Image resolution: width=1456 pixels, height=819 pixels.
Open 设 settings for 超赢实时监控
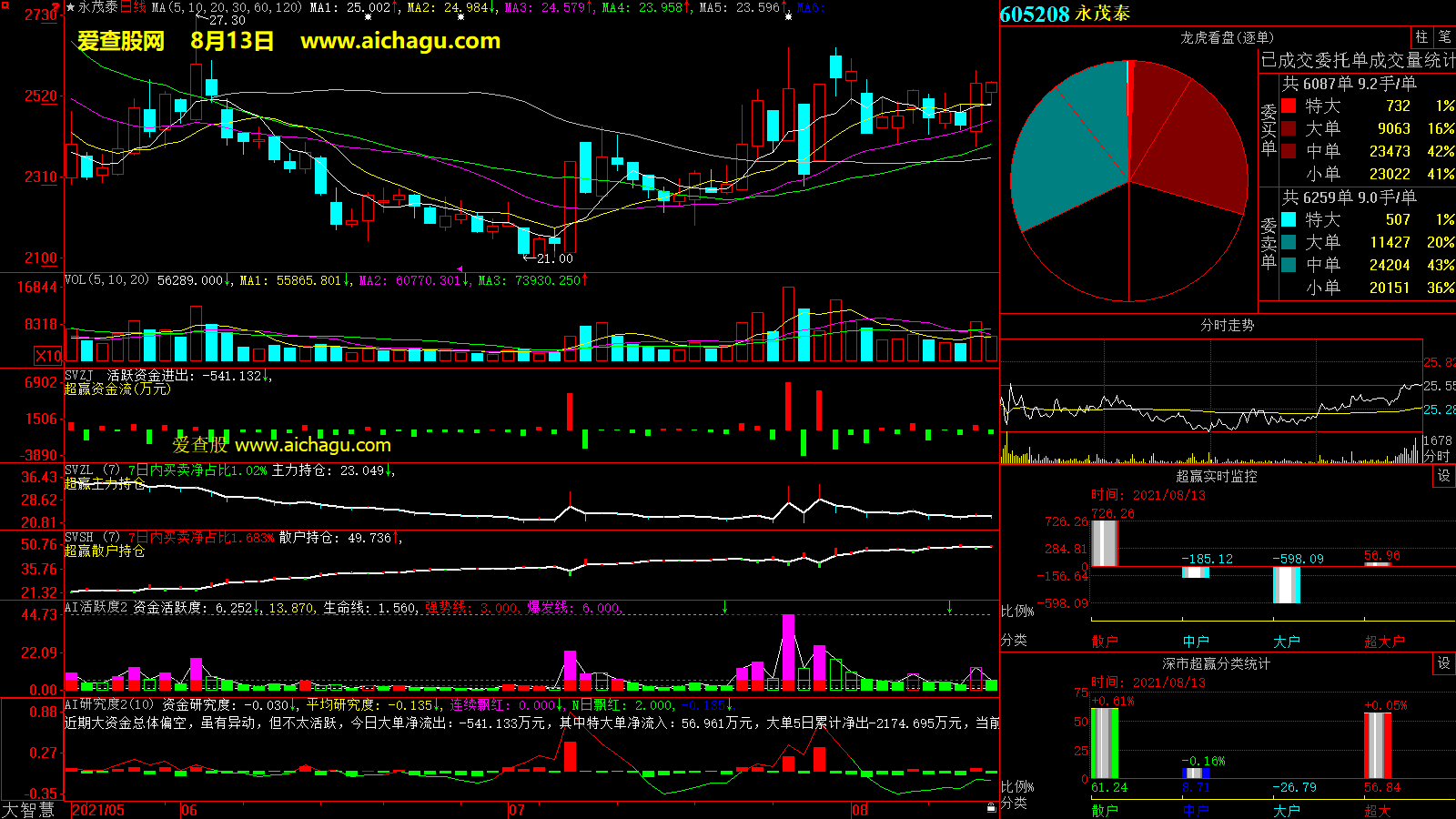tap(1444, 476)
